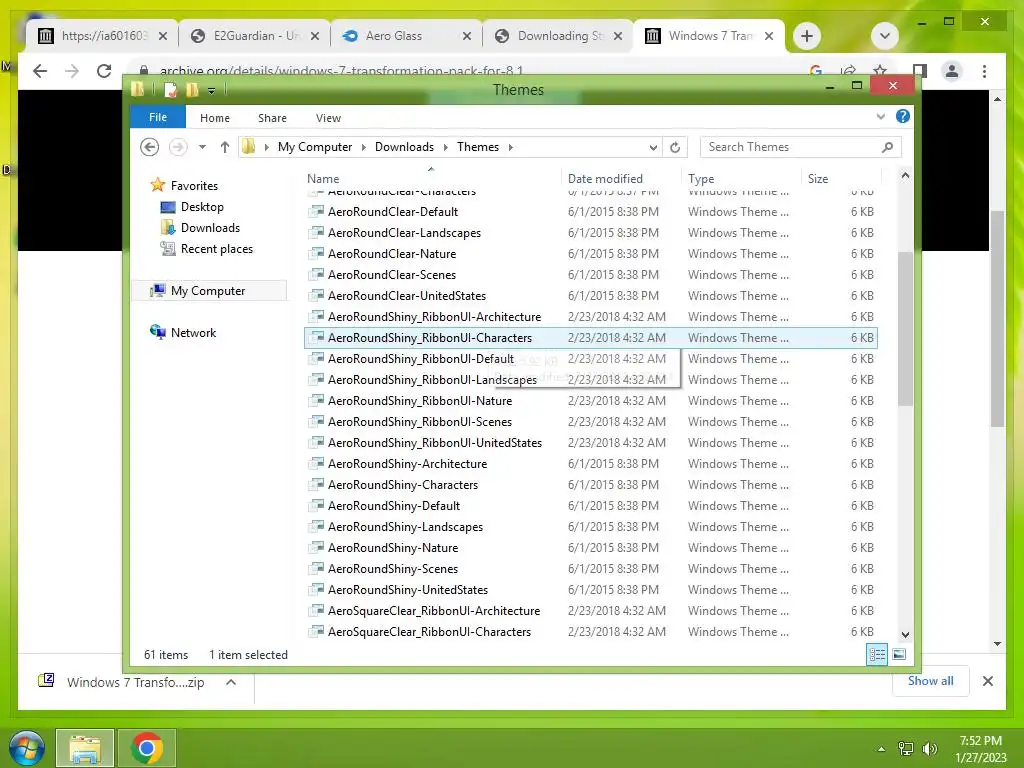The height and width of the screenshot is (768, 1024).
Task: Click Show all downloads
Action: click(930, 681)
